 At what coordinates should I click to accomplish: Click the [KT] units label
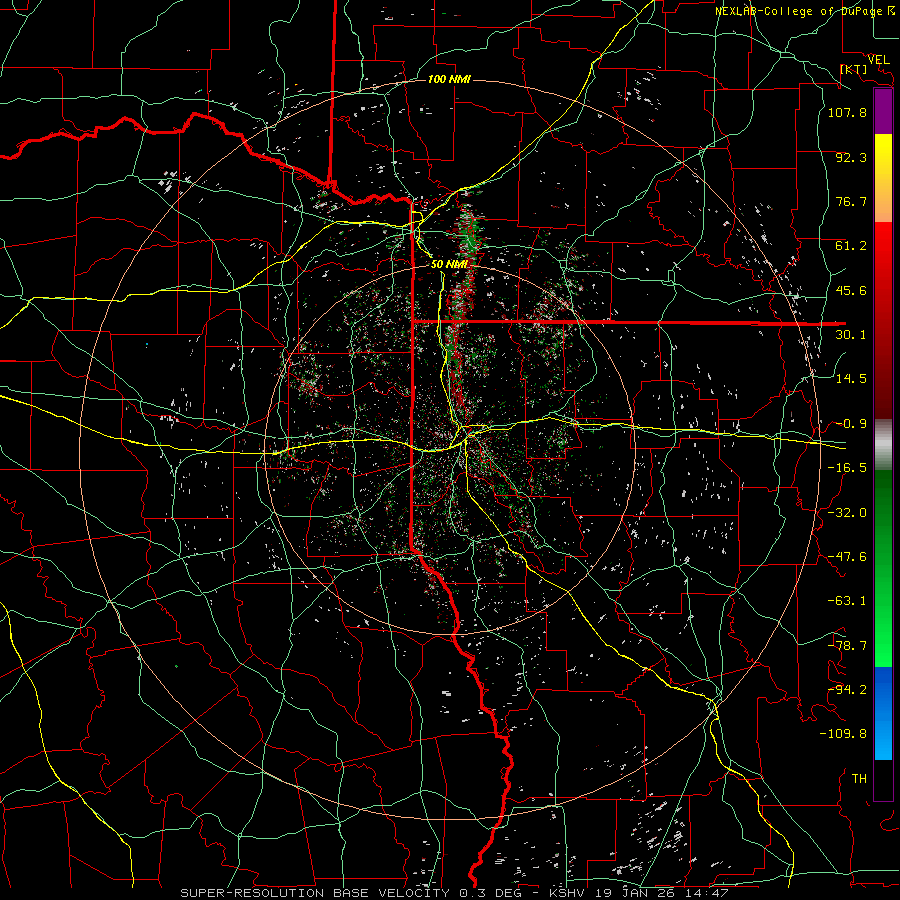point(854,69)
